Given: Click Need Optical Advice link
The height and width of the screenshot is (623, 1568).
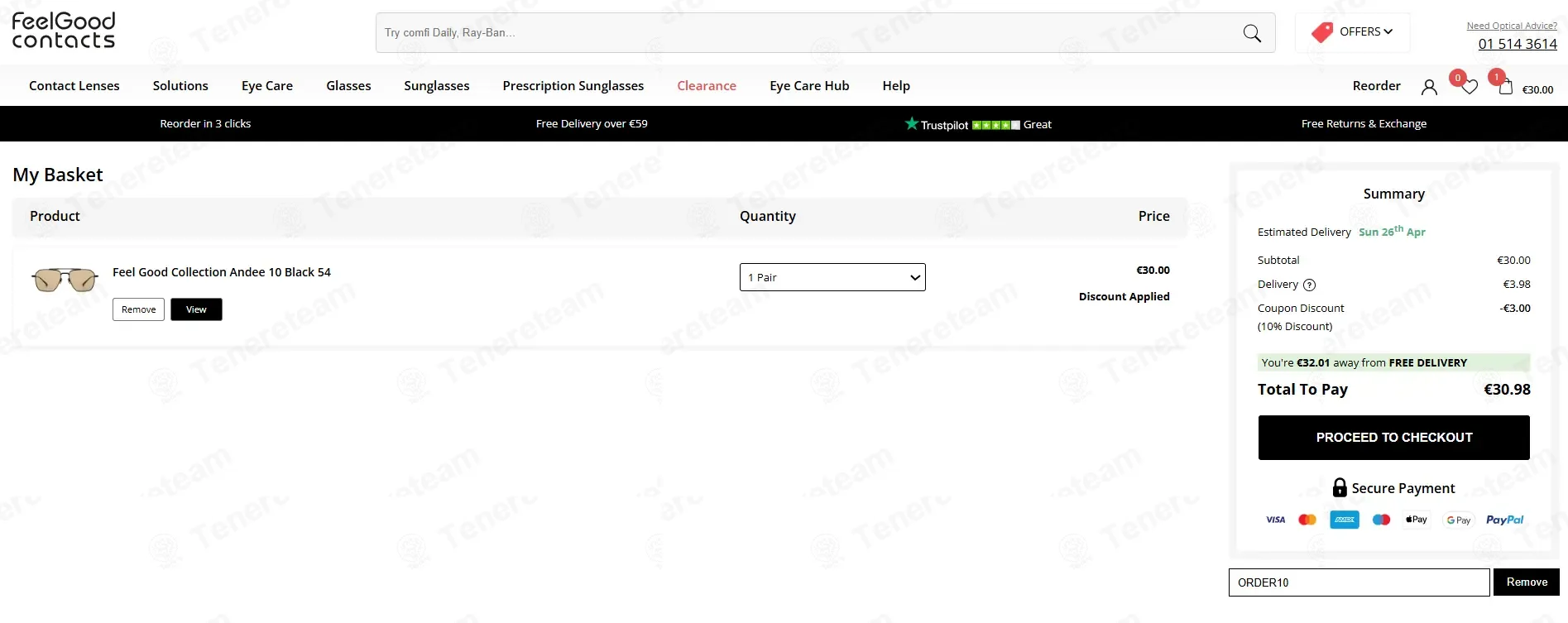Looking at the screenshot, I should [1512, 26].
